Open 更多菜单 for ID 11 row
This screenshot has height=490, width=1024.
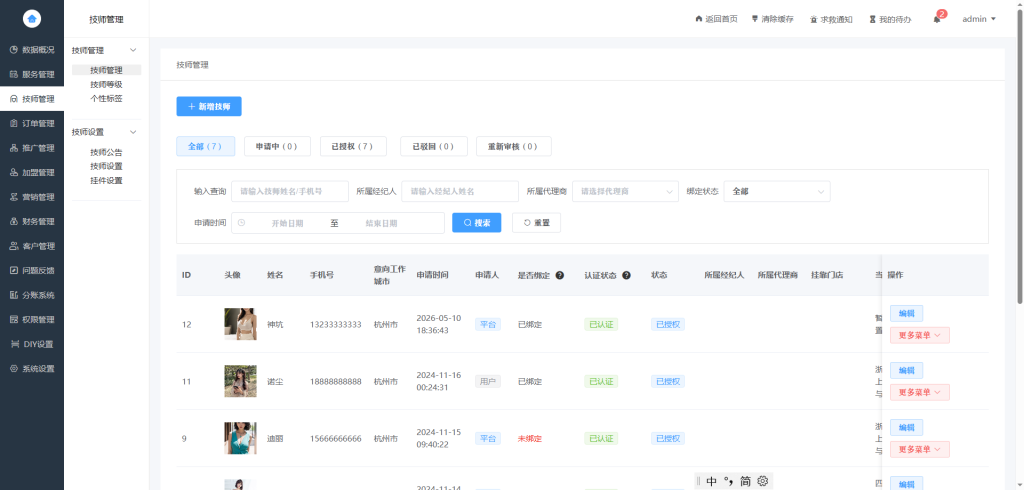(x=920, y=392)
